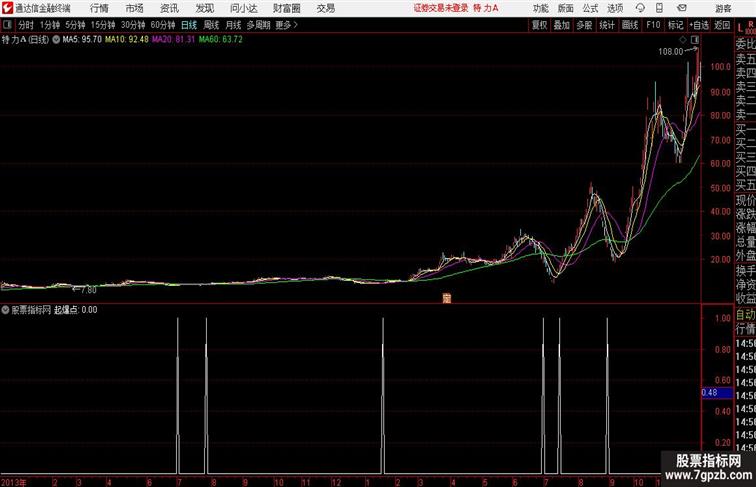Click the 游客 guest account label

click(x=723, y=8)
